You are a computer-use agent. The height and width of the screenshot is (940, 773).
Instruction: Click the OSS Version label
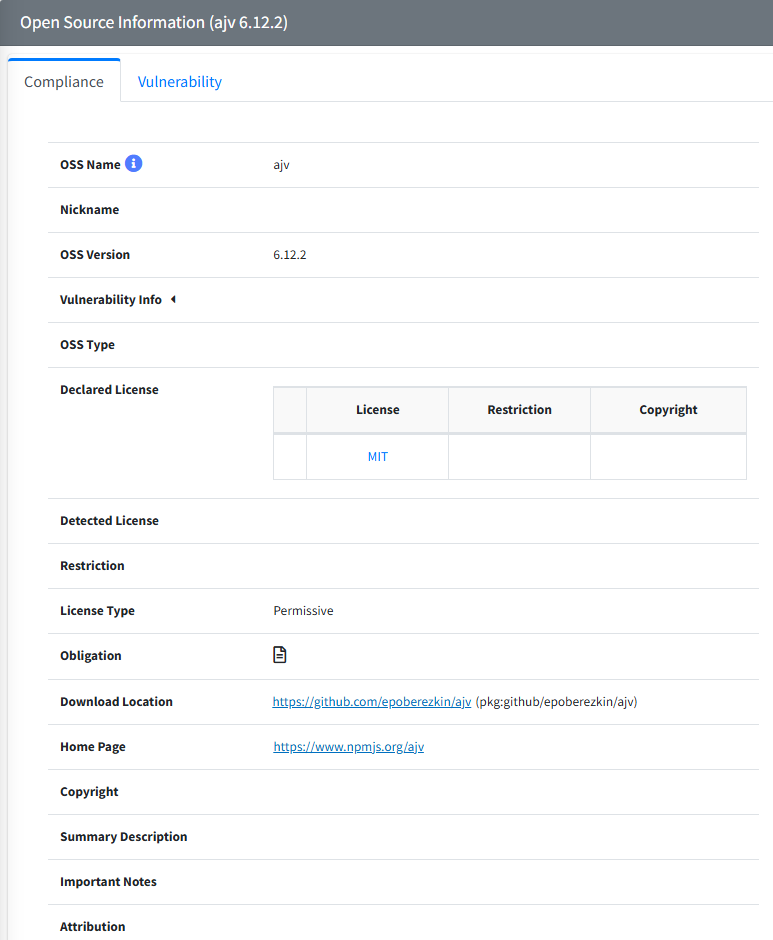(95, 255)
